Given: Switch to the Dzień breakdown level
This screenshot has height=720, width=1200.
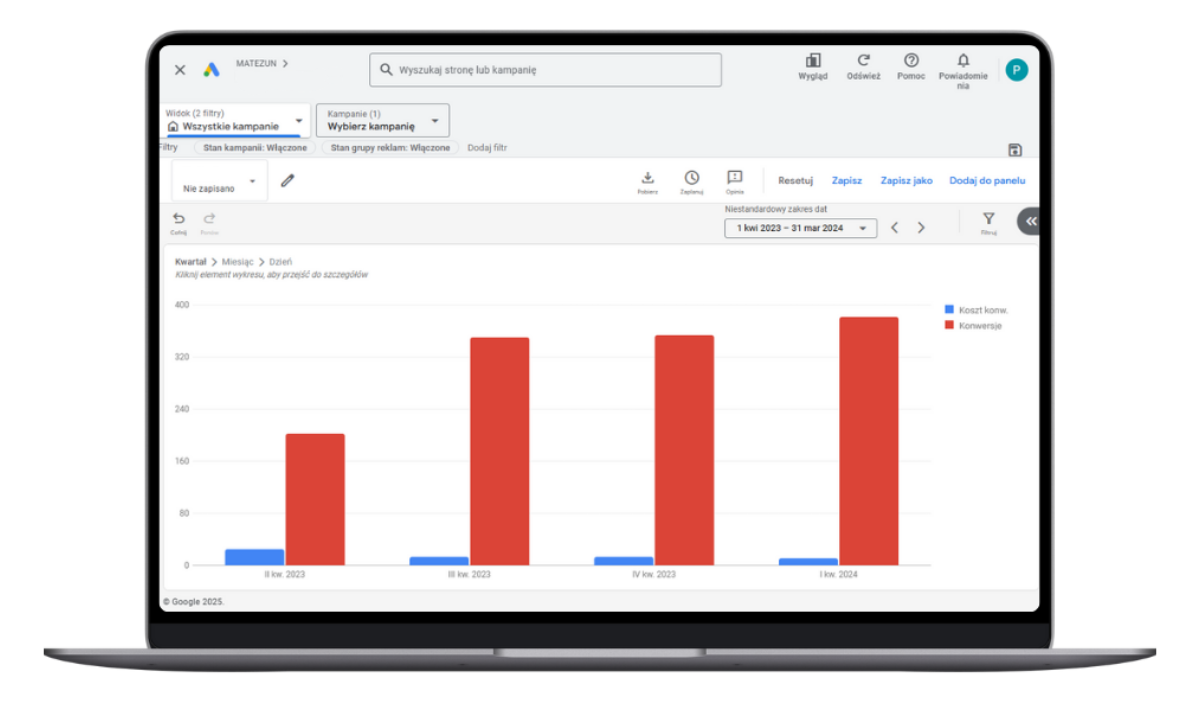Looking at the screenshot, I should click(281, 261).
